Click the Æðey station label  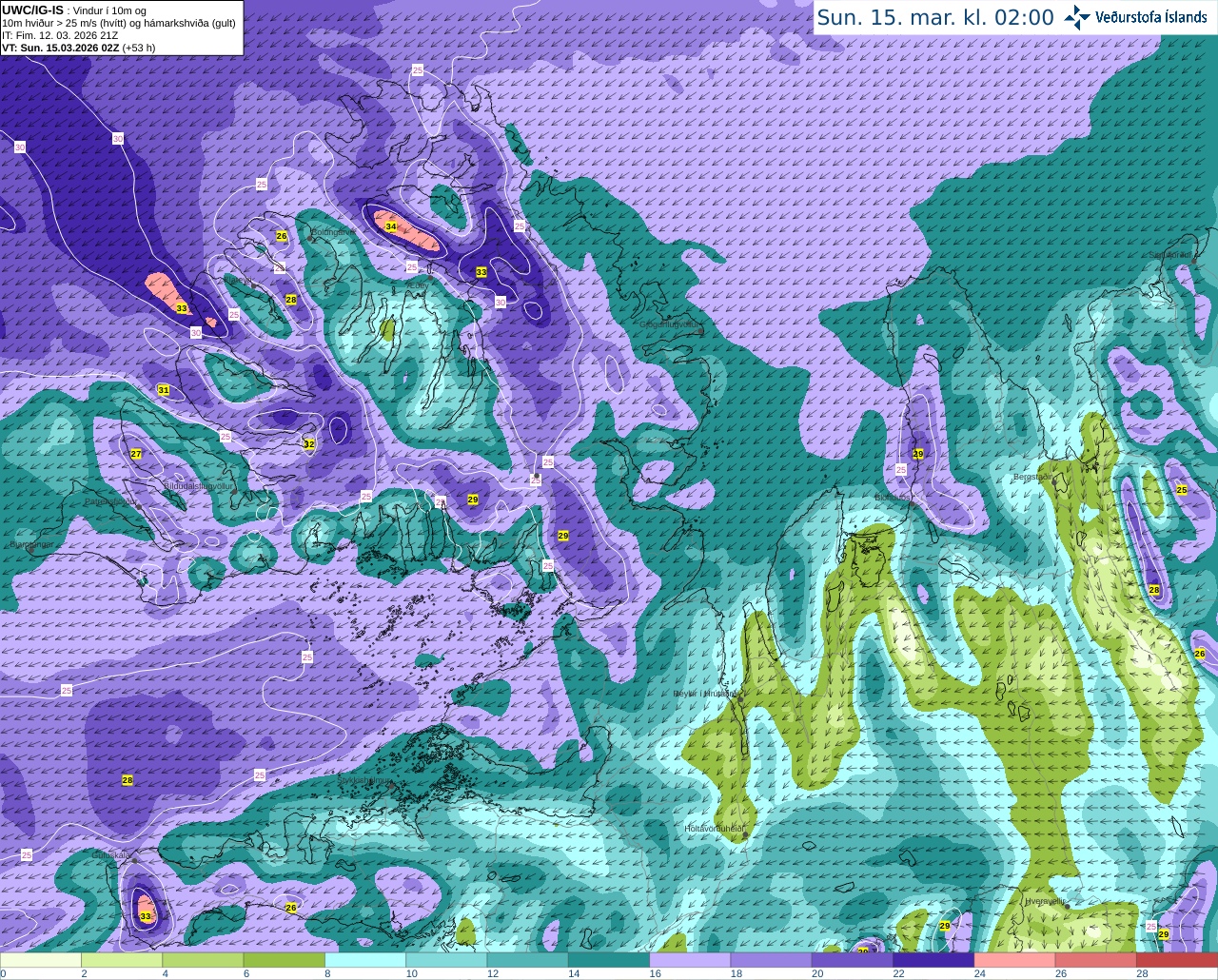[416, 284]
